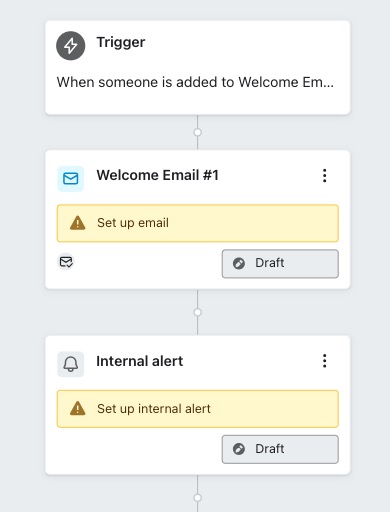
Task: Click the Set up internal alert banner
Action: (x=198, y=409)
